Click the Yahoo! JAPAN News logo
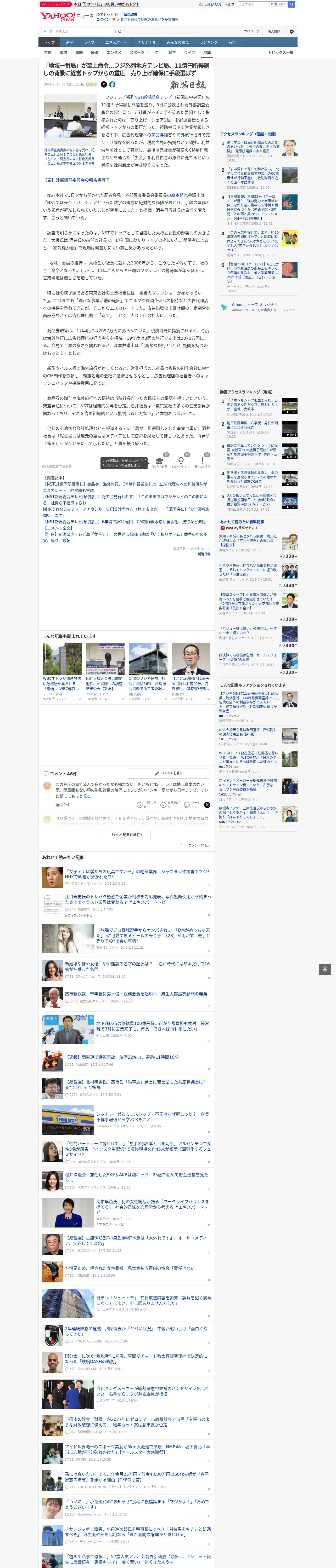This screenshot has width=336, height=1568. pos(66,16)
